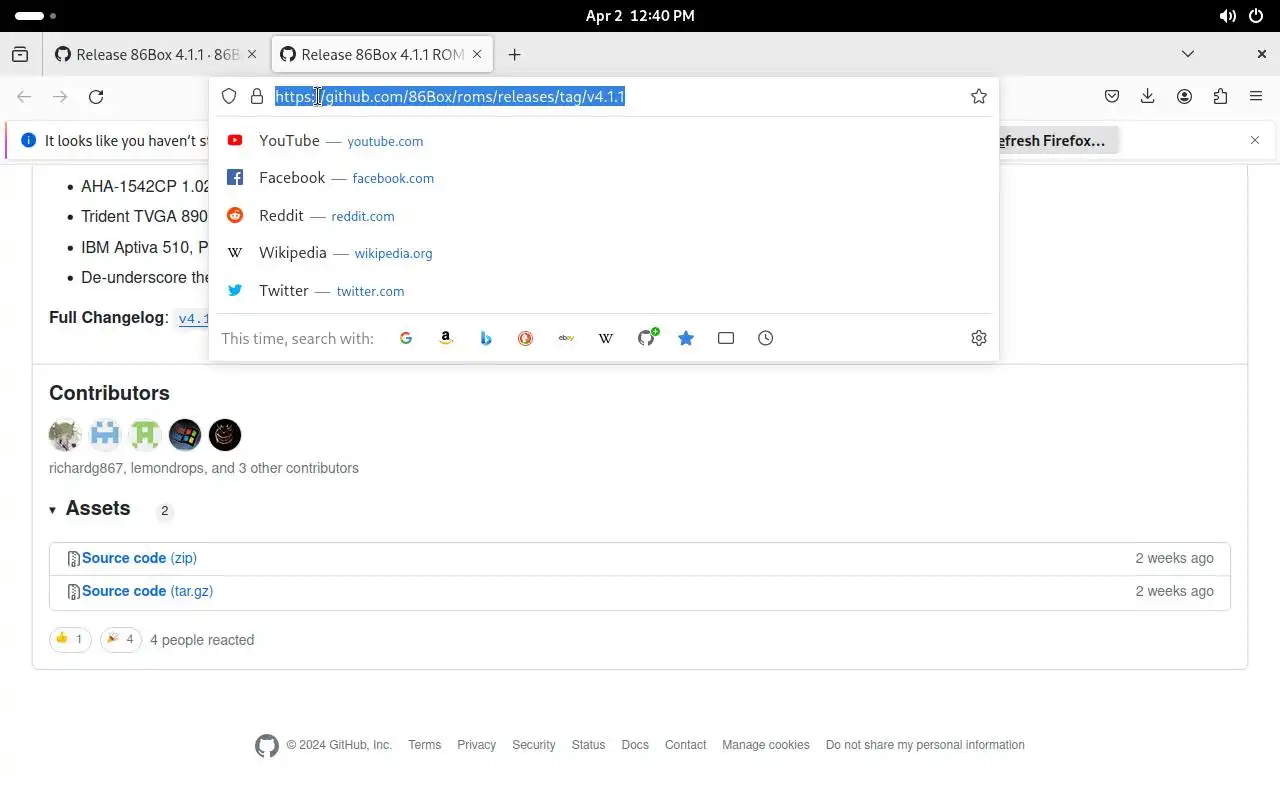The height and width of the screenshot is (800, 1280).
Task: Open a new tab with plus button
Action: 514,55
